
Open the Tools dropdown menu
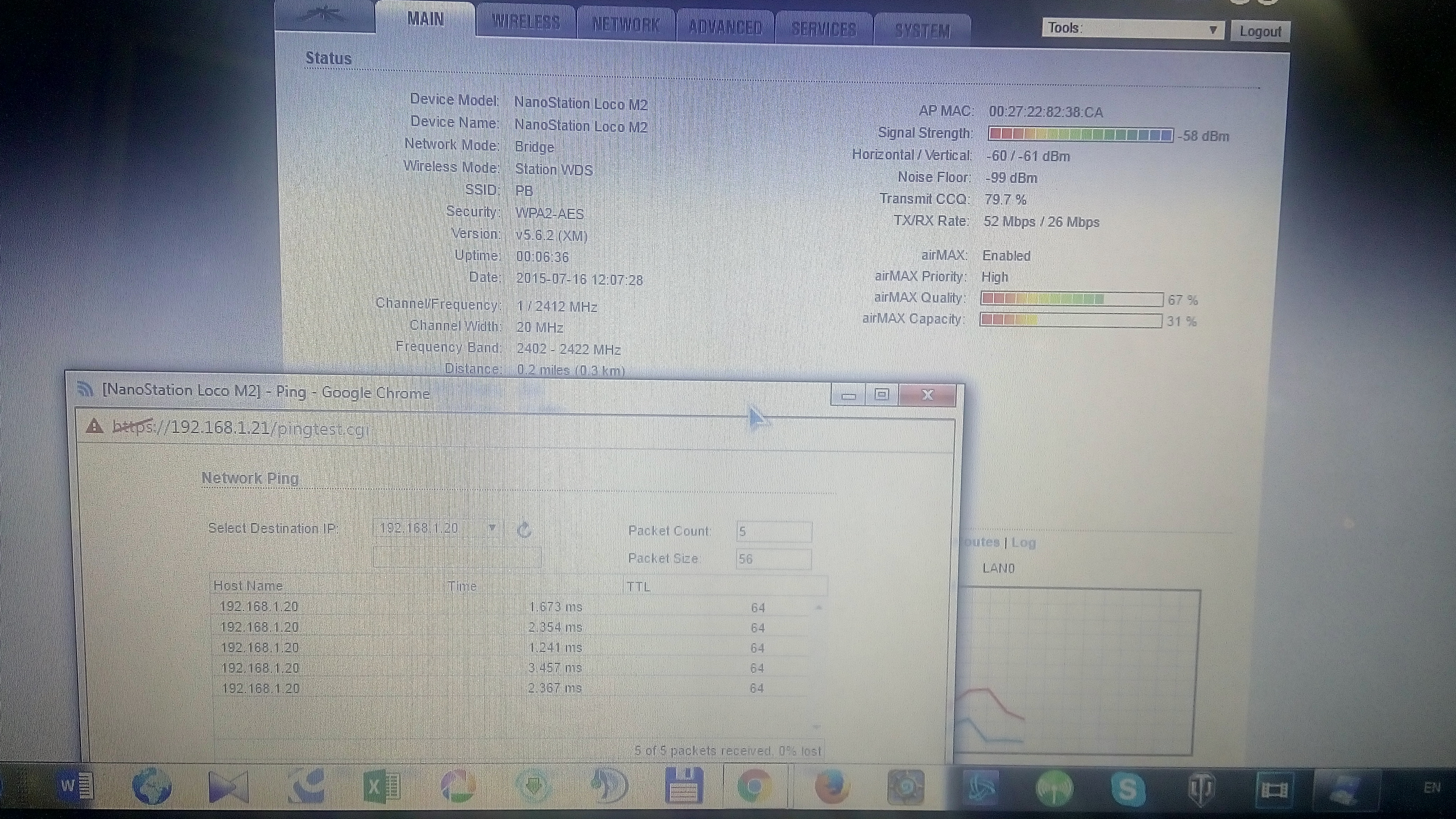click(x=1133, y=28)
